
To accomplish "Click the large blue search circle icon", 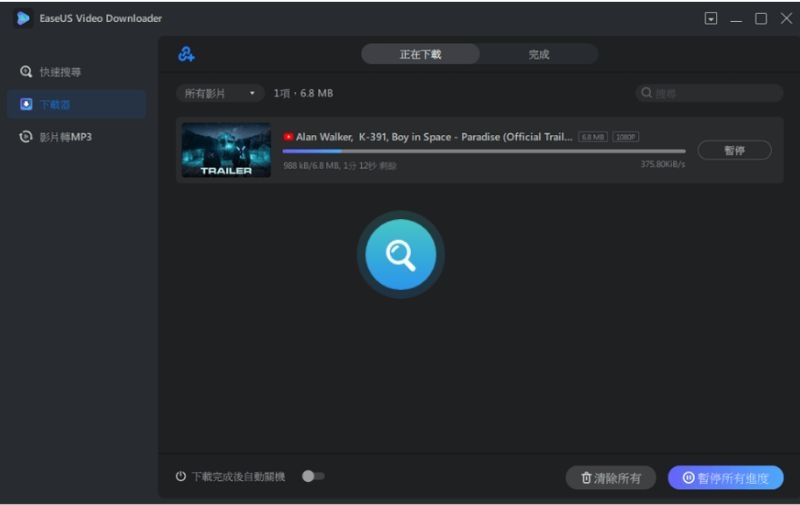I will pyautogui.click(x=400, y=255).
